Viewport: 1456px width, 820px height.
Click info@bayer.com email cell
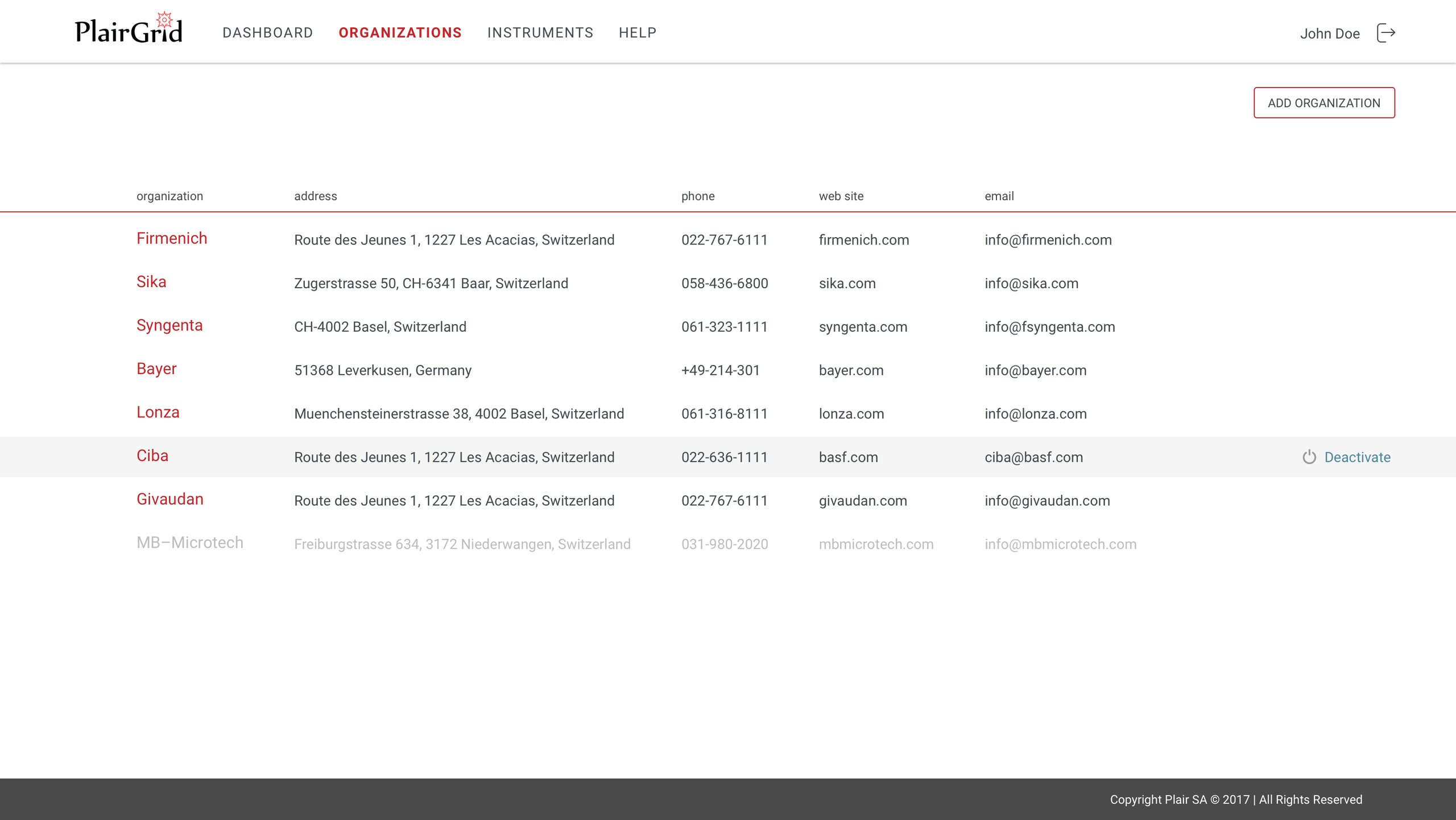pyautogui.click(x=1036, y=370)
